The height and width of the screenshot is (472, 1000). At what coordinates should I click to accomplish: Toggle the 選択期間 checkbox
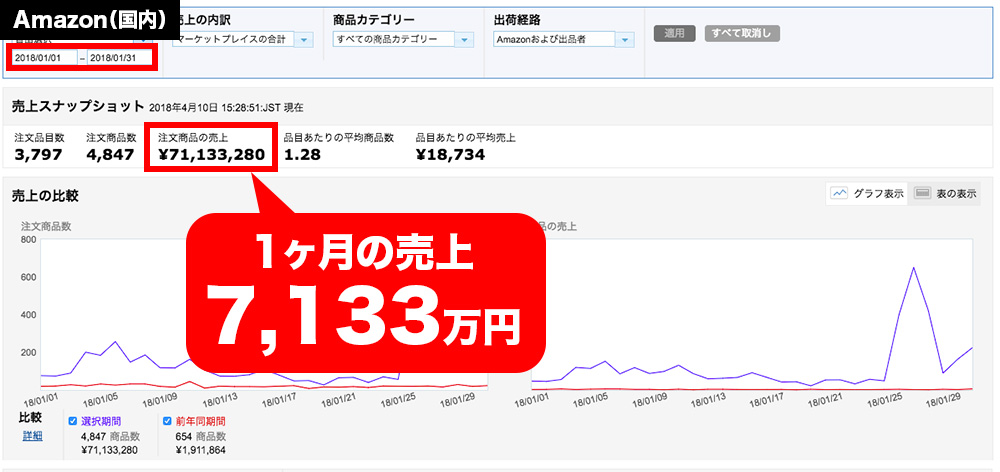pyautogui.click(x=72, y=421)
